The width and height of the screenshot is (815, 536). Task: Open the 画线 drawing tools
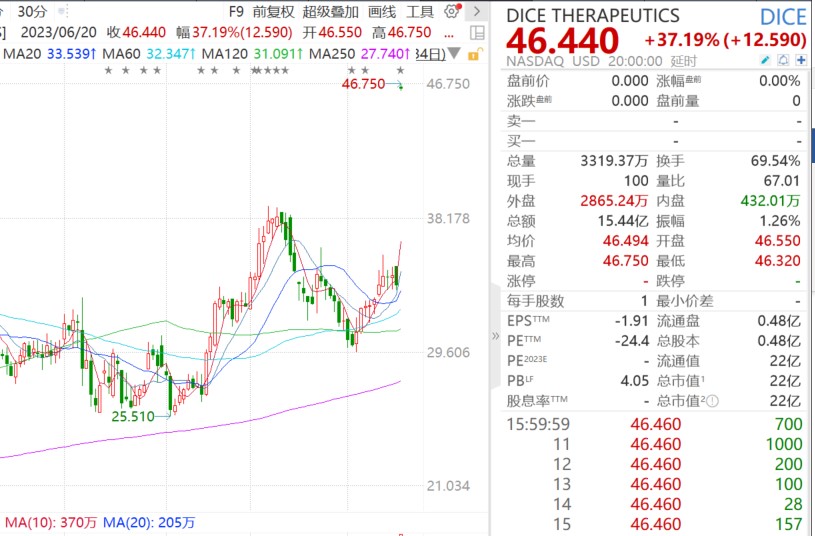click(382, 11)
